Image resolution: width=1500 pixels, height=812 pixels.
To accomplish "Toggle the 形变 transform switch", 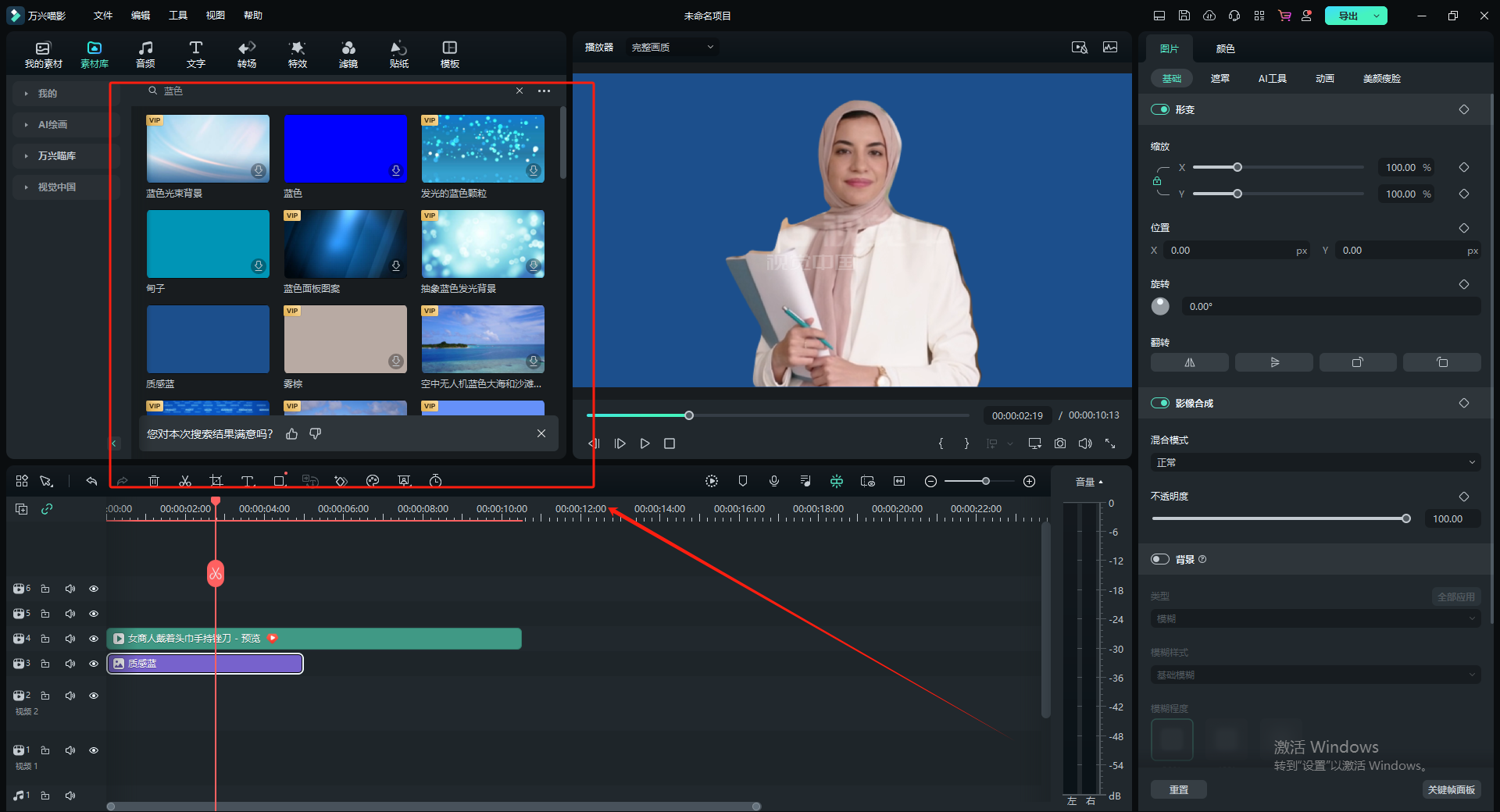I will (x=1160, y=109).
